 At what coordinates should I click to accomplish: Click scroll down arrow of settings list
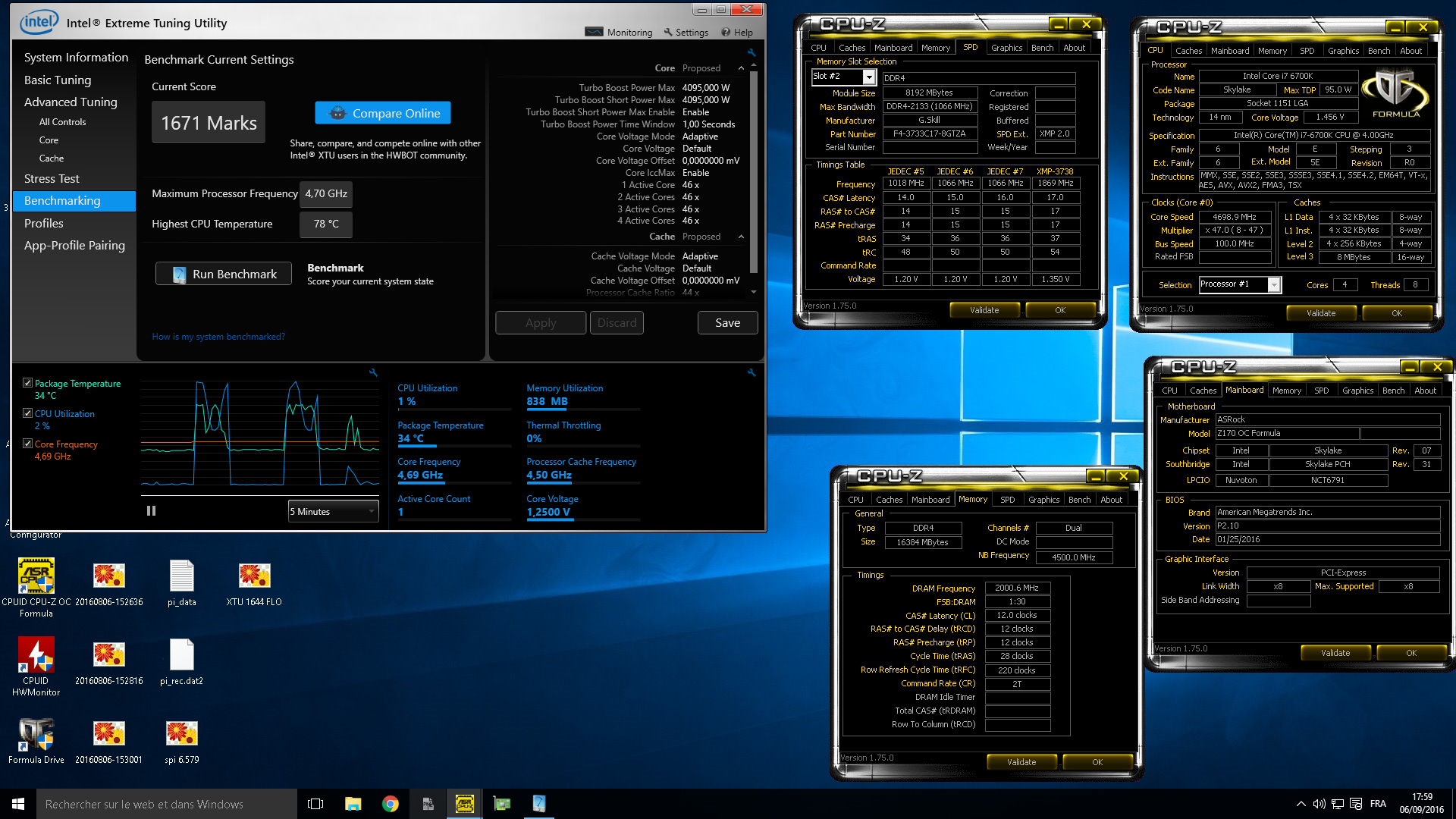point(753,291)
